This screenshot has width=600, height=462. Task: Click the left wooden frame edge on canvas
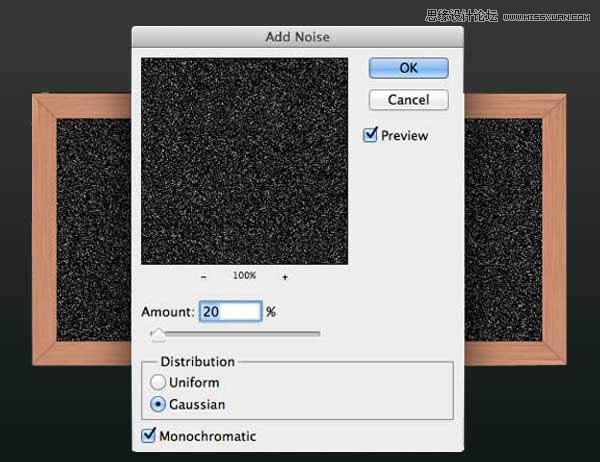[x=44, y=230]
